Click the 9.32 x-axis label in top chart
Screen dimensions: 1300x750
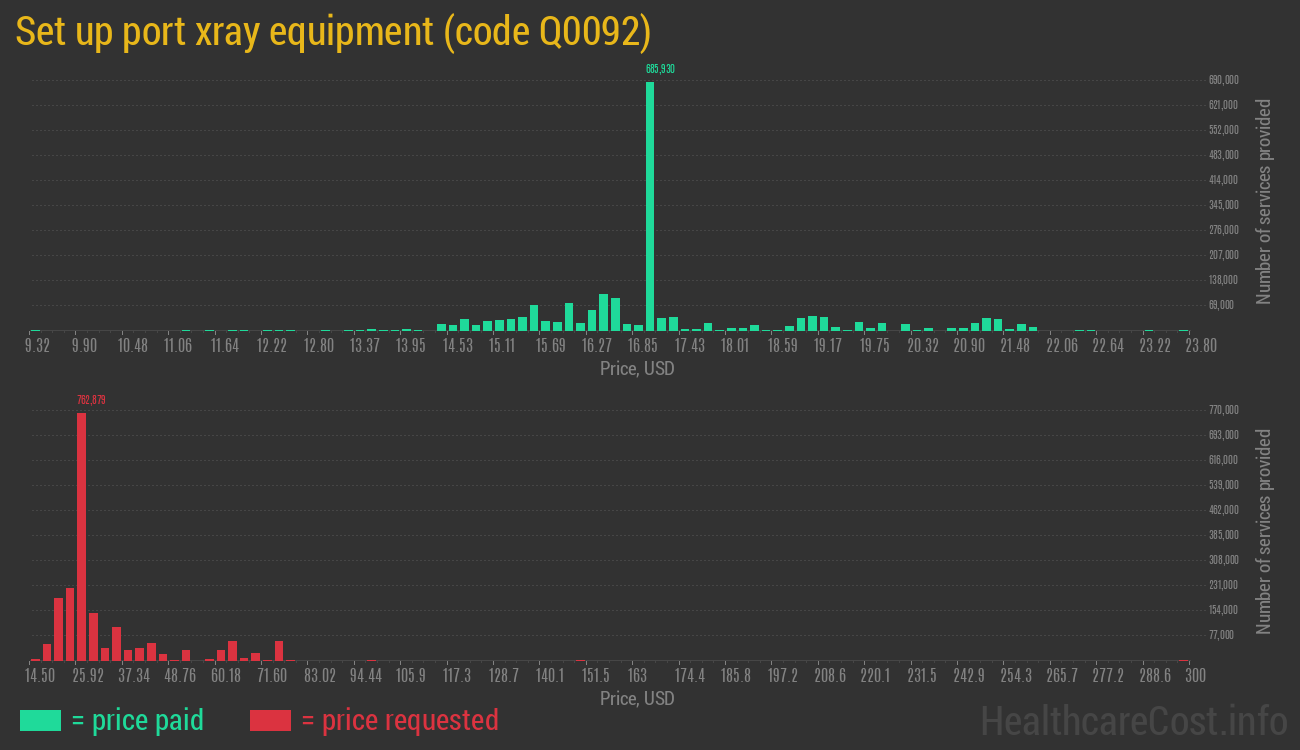click(x=37, y=346)
